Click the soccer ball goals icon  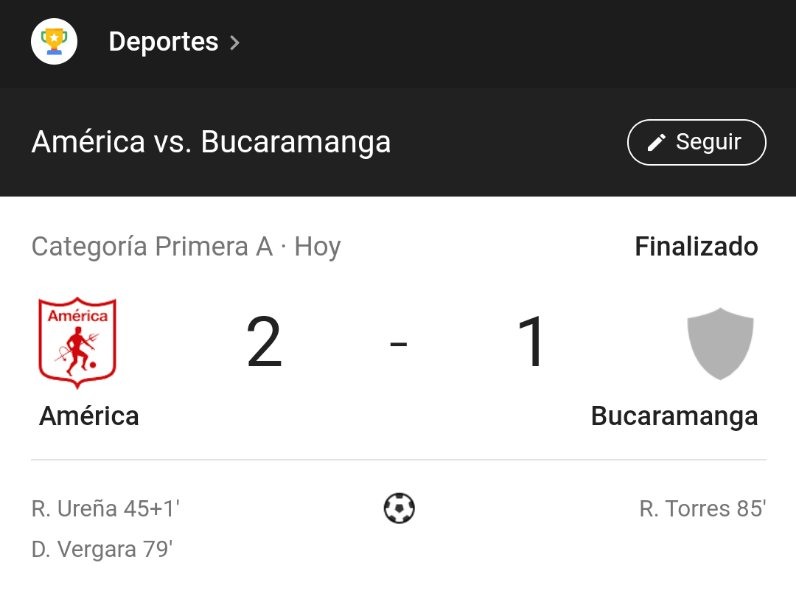tap(399, 508)
